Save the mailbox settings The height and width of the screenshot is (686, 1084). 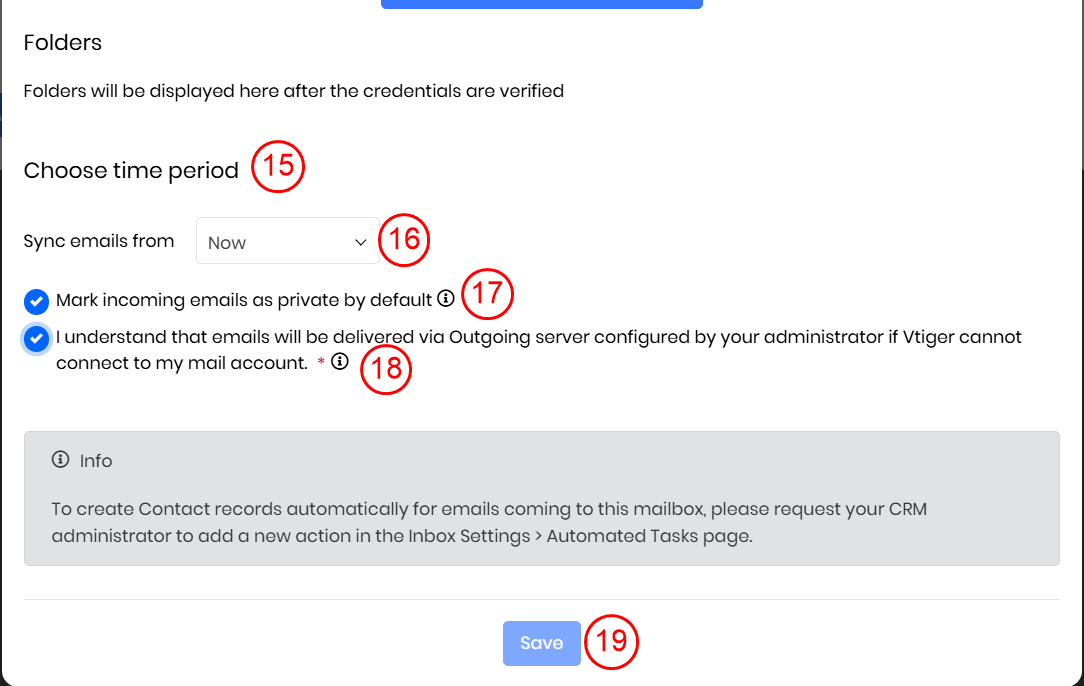(541, 643)
